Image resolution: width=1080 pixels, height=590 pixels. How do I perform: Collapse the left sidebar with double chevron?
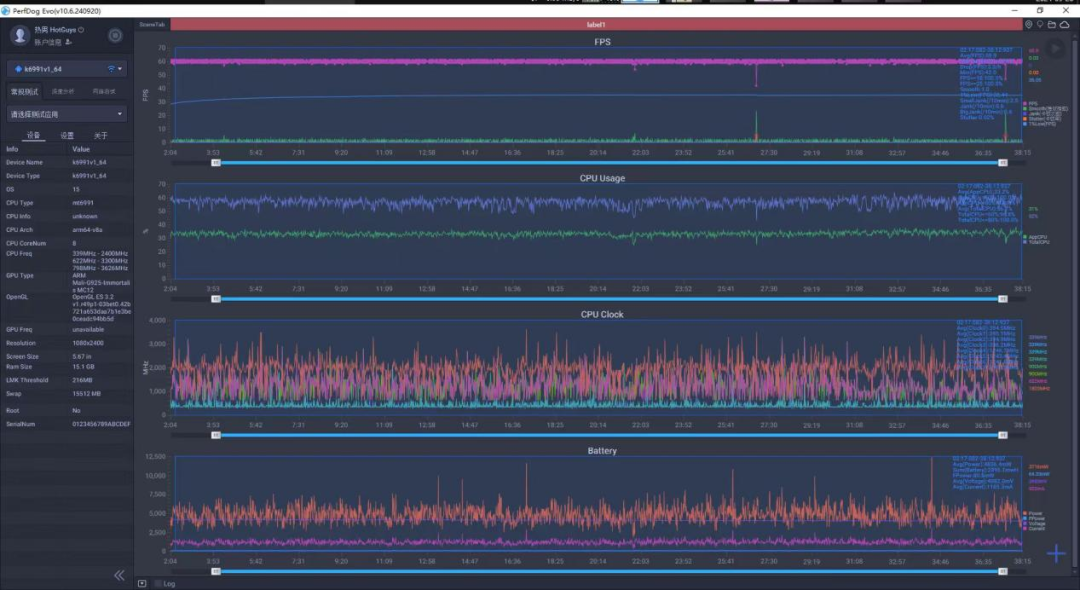119,575
